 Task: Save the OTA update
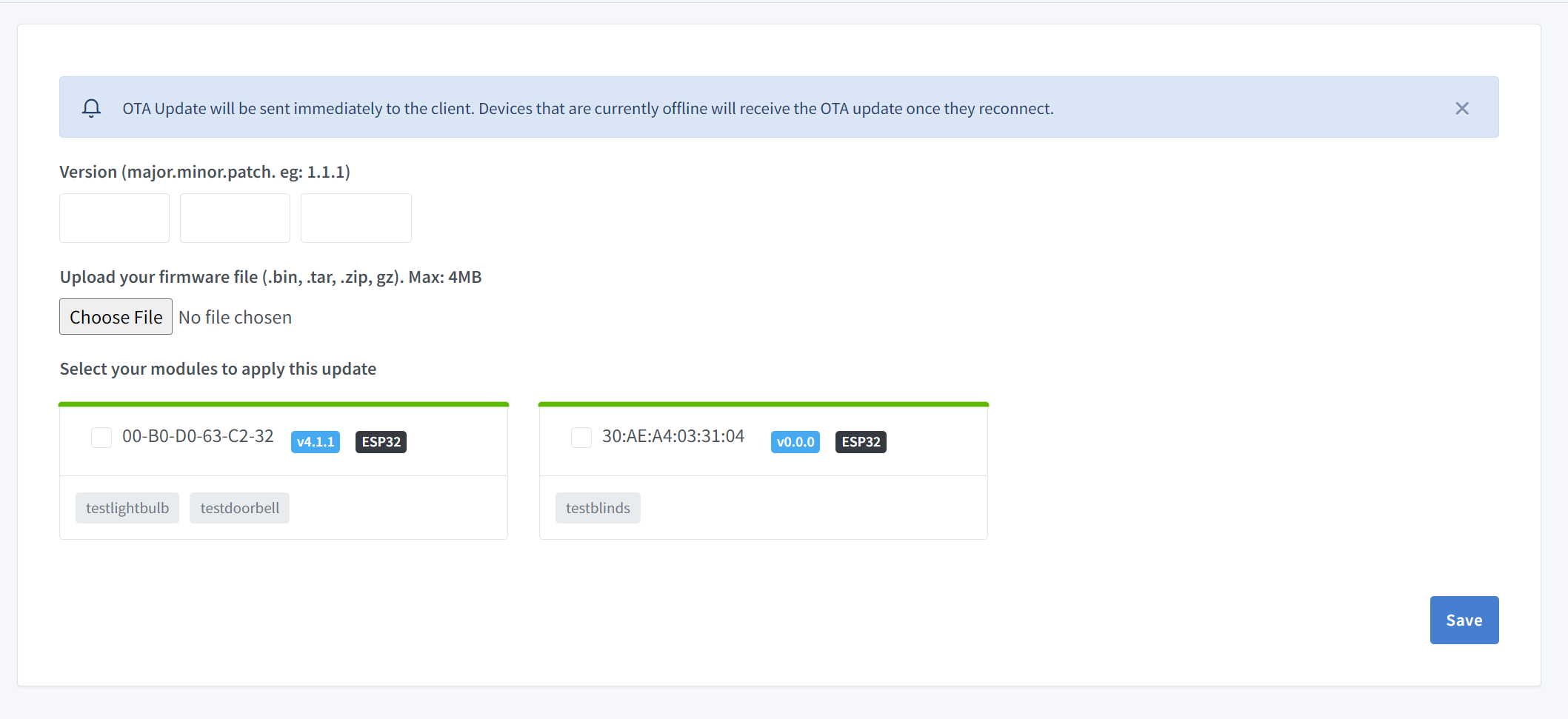coord(1464,620)
